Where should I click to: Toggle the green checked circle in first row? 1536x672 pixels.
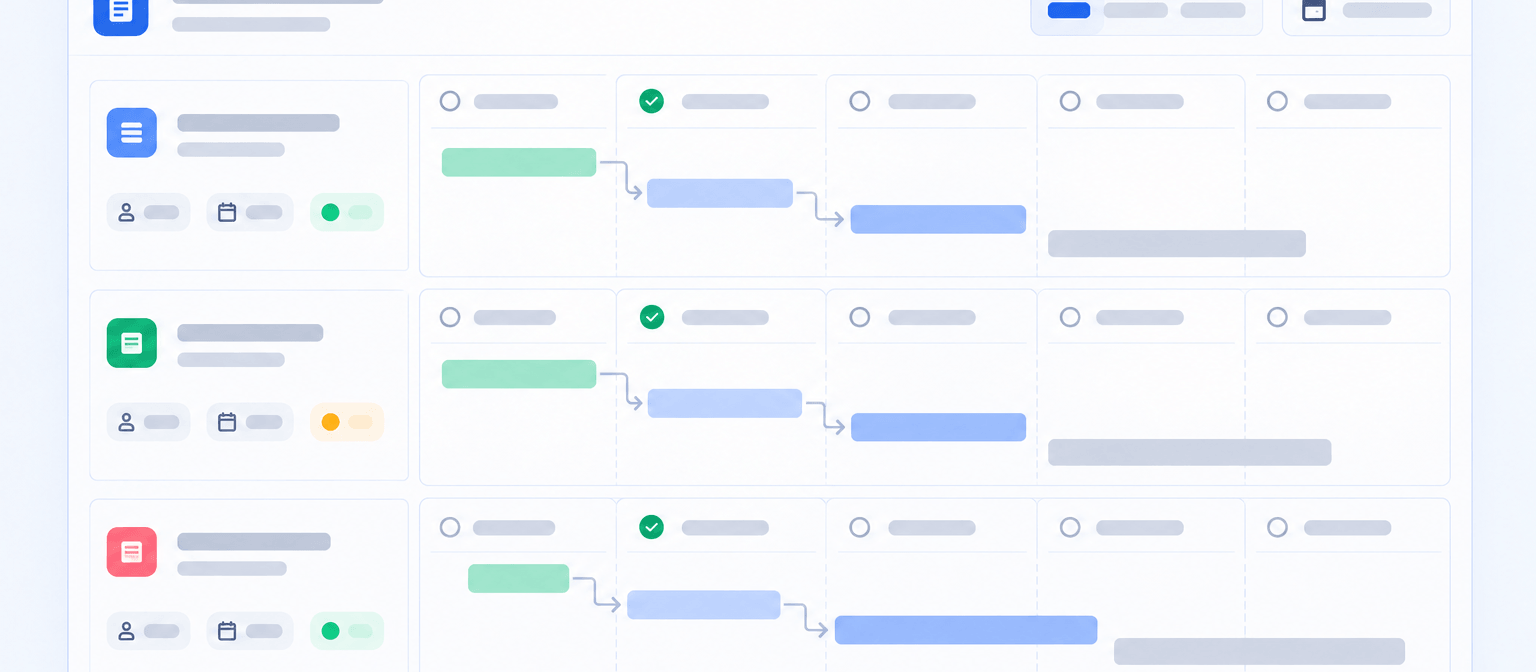tap(652, 101)
